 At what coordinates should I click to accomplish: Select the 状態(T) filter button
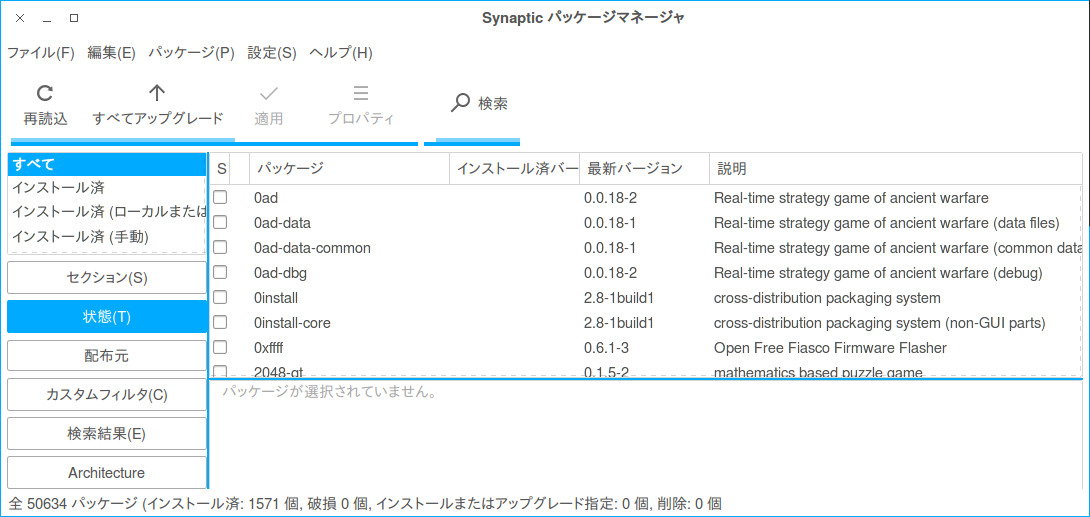tap(107, 317)
